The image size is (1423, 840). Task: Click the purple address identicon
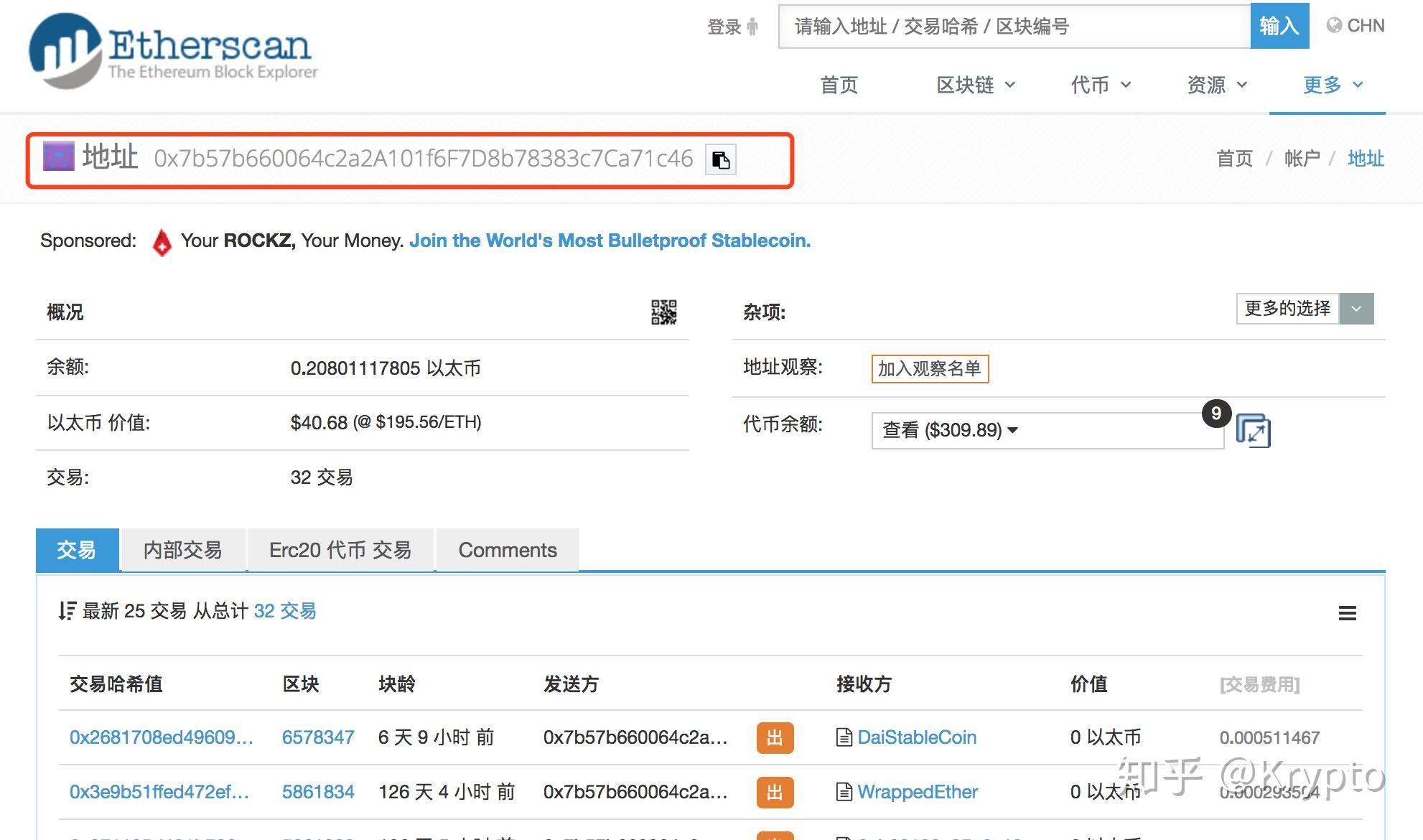coord(59,157)
